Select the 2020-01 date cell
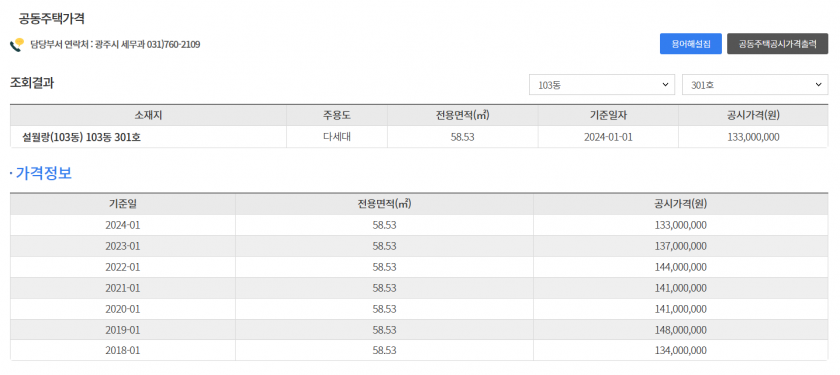Screen dimensions: 840x375 (123, 309)
